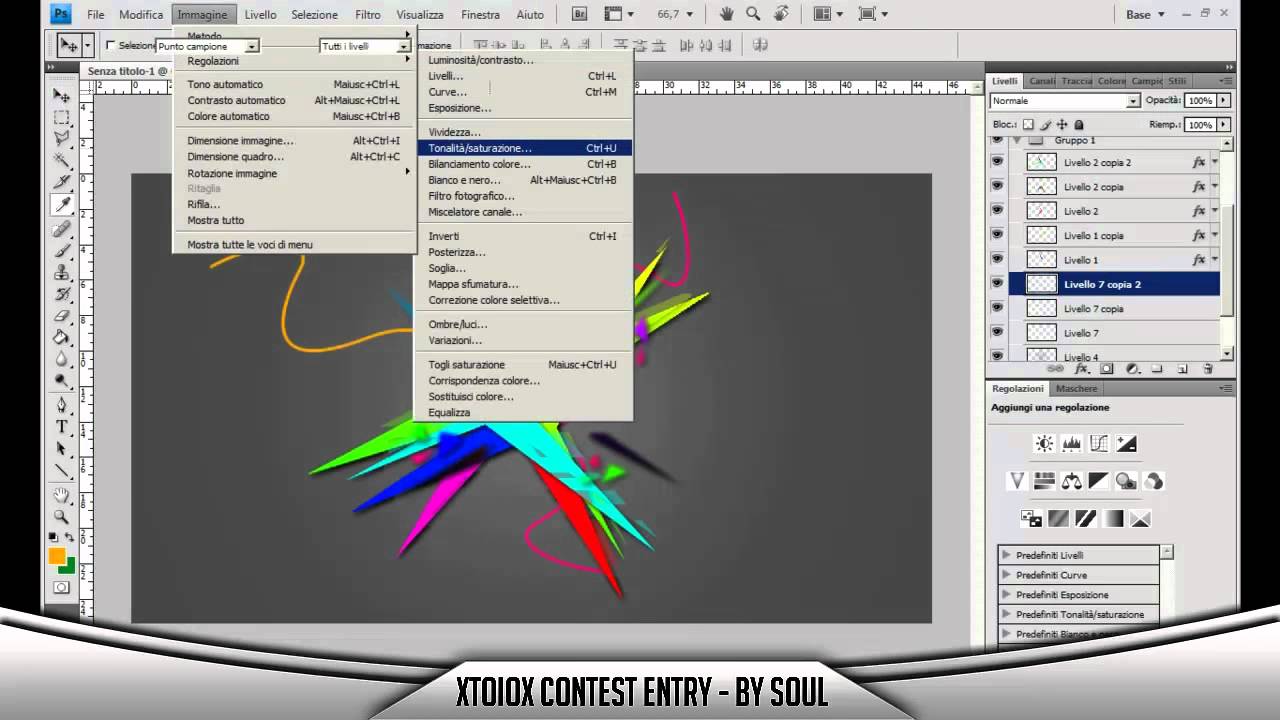
Task: Select the Paint Bucket tool
Action: [x=62, y=337]
